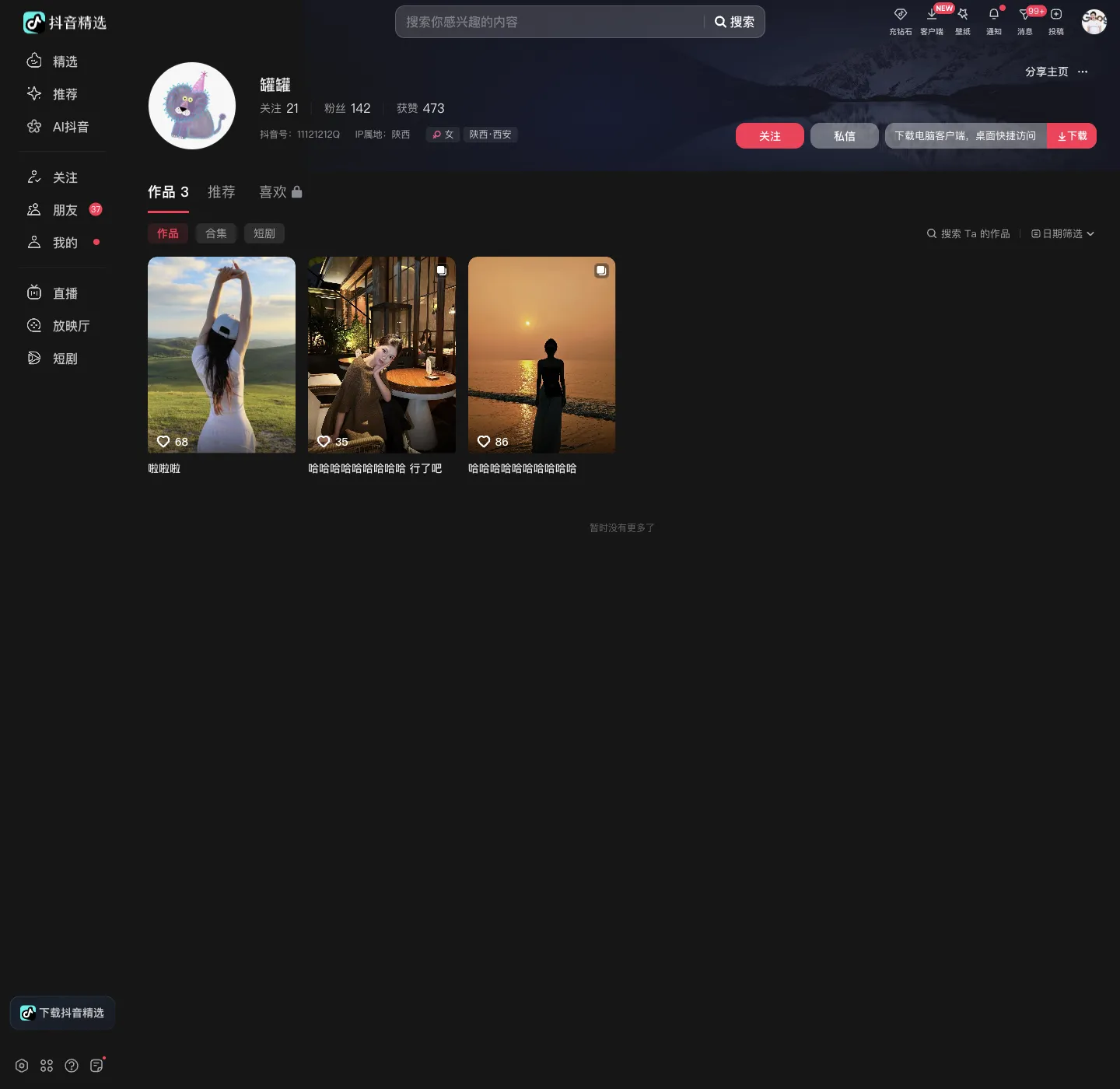Open 朋友 in the sidebar
The height and width of the screenshot is (1089, 1120).
click(x=53, y=210)
